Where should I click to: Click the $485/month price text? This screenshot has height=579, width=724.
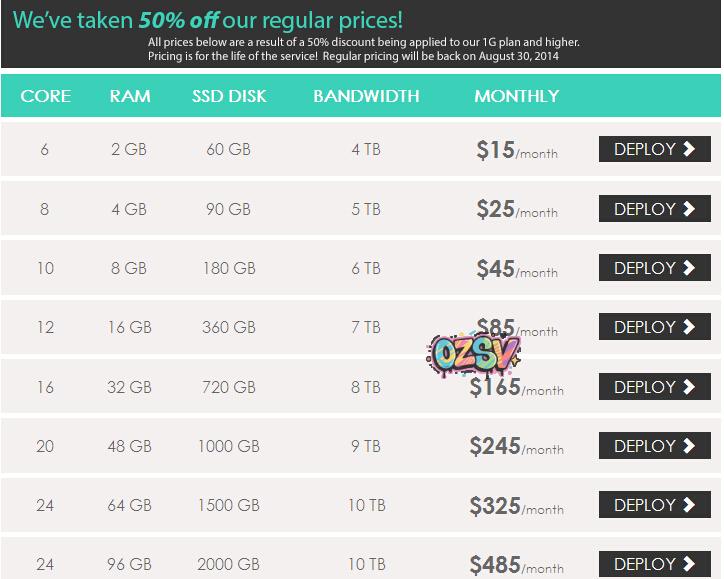(516, 565)
